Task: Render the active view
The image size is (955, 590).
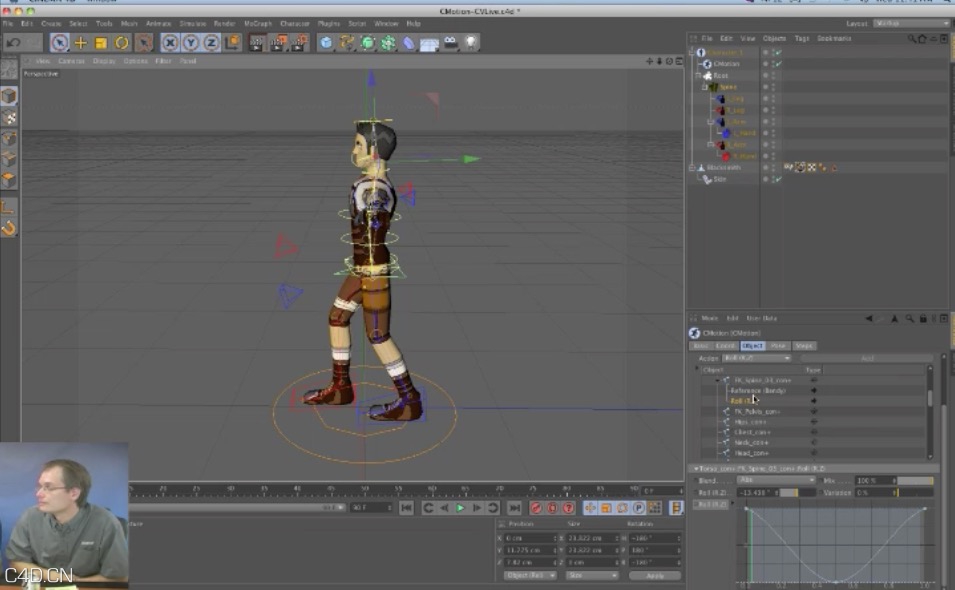Action: click(258, 42)
